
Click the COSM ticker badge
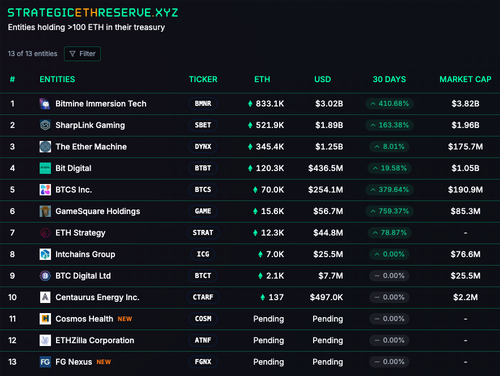tap(203, 319)
